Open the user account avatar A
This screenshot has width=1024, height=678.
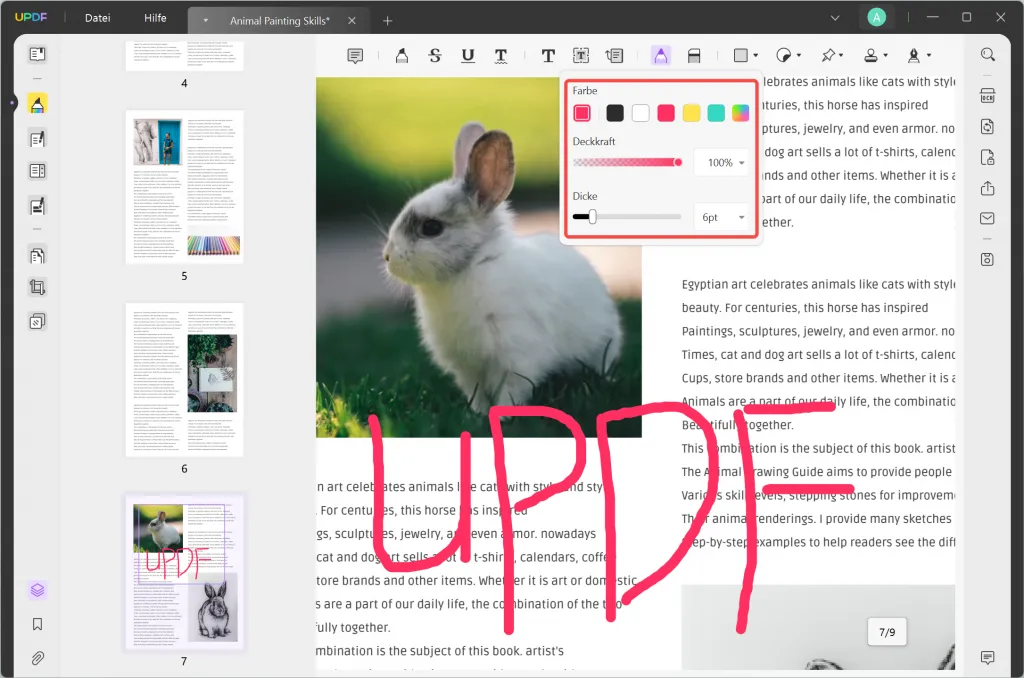(876, 18)
